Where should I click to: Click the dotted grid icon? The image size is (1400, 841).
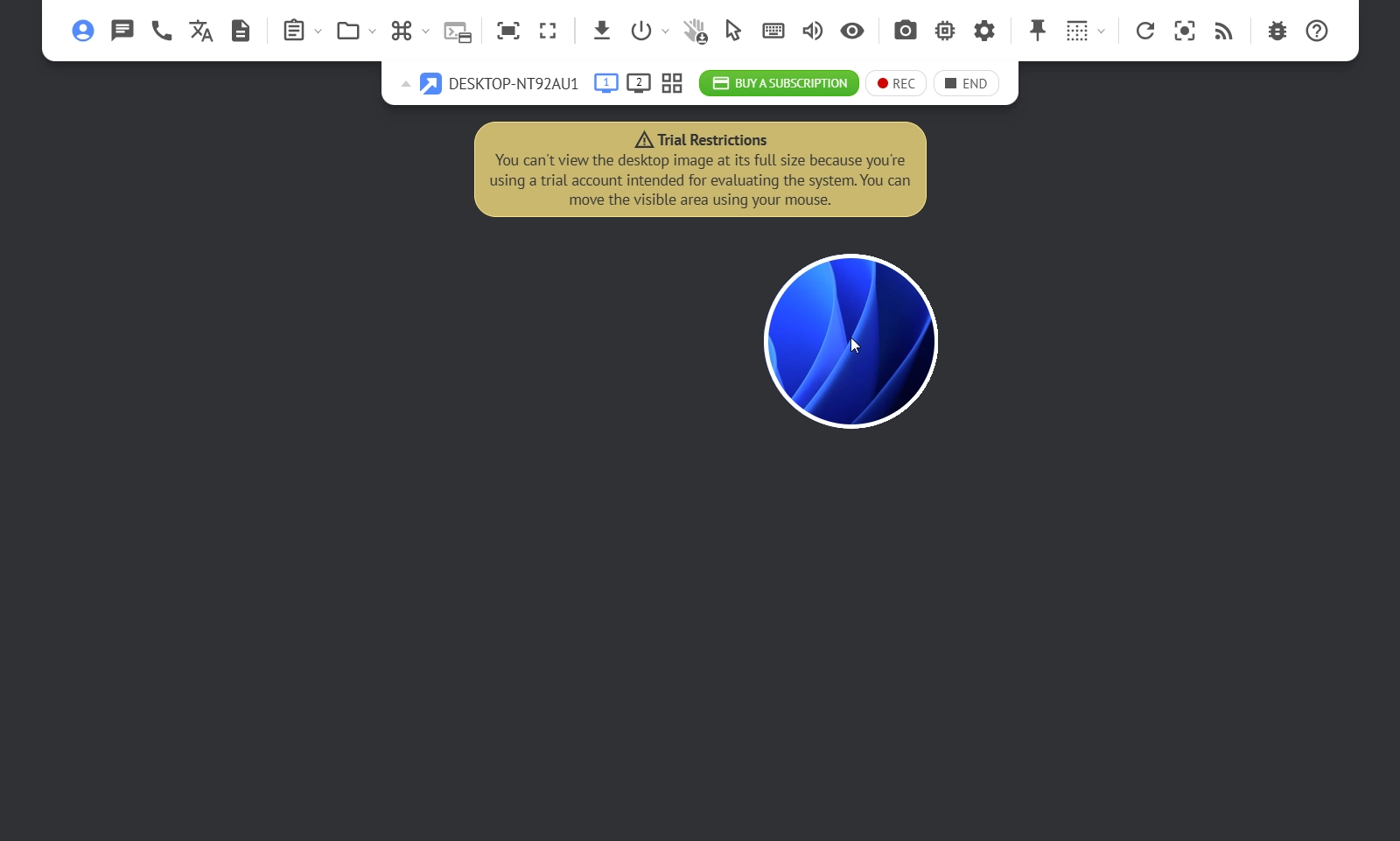pos(1077,32)
